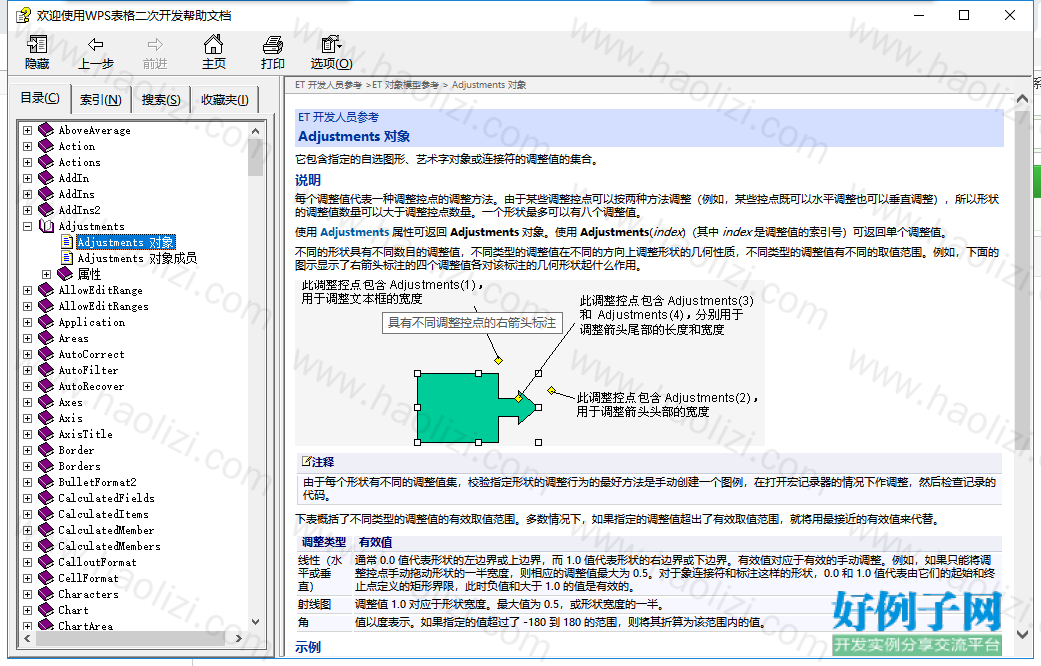Viewport: 1041px width, 666px height.
Task: Switch to the 搜索(S) tab
Action: (x=161, y=100)
